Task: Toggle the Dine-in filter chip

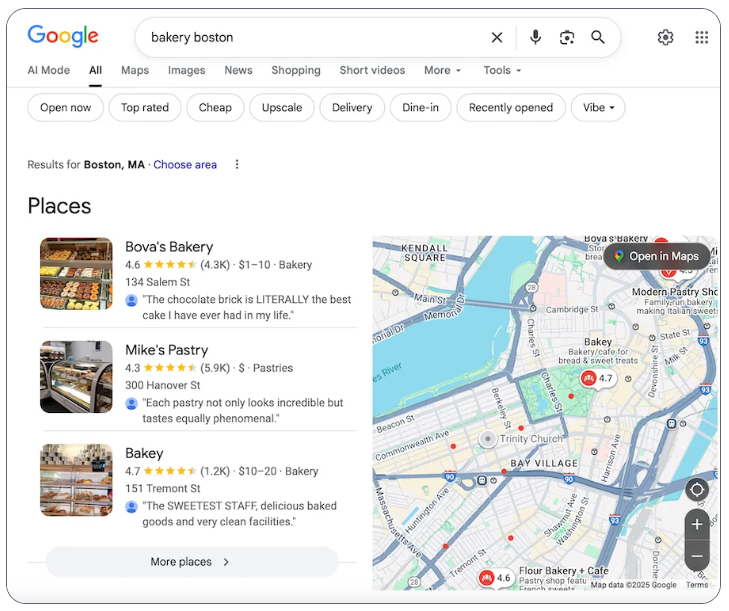Action: tap(420, 108)
